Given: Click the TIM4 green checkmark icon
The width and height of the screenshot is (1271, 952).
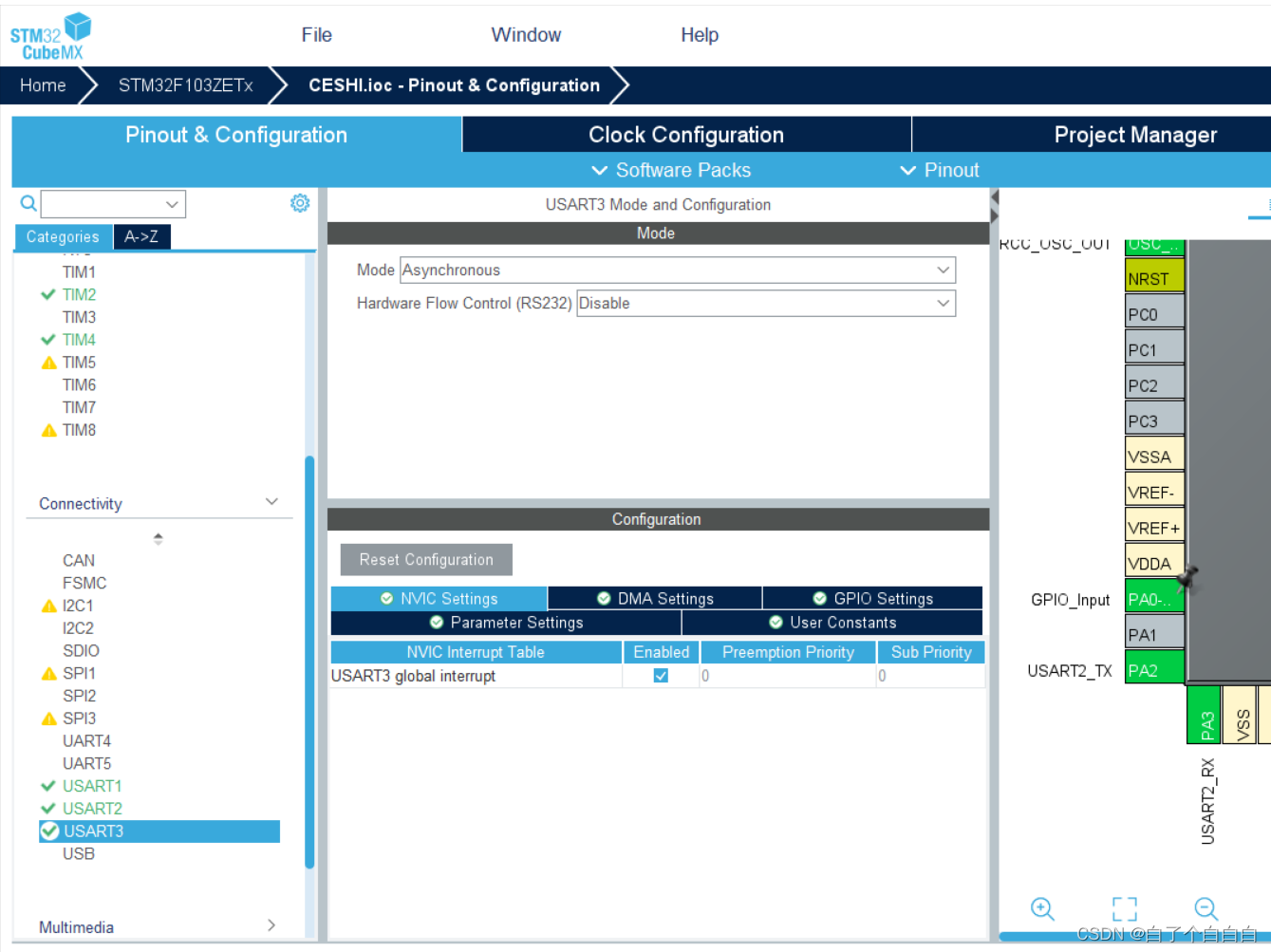Looking at the screenshot, I should tap(48, 340).
